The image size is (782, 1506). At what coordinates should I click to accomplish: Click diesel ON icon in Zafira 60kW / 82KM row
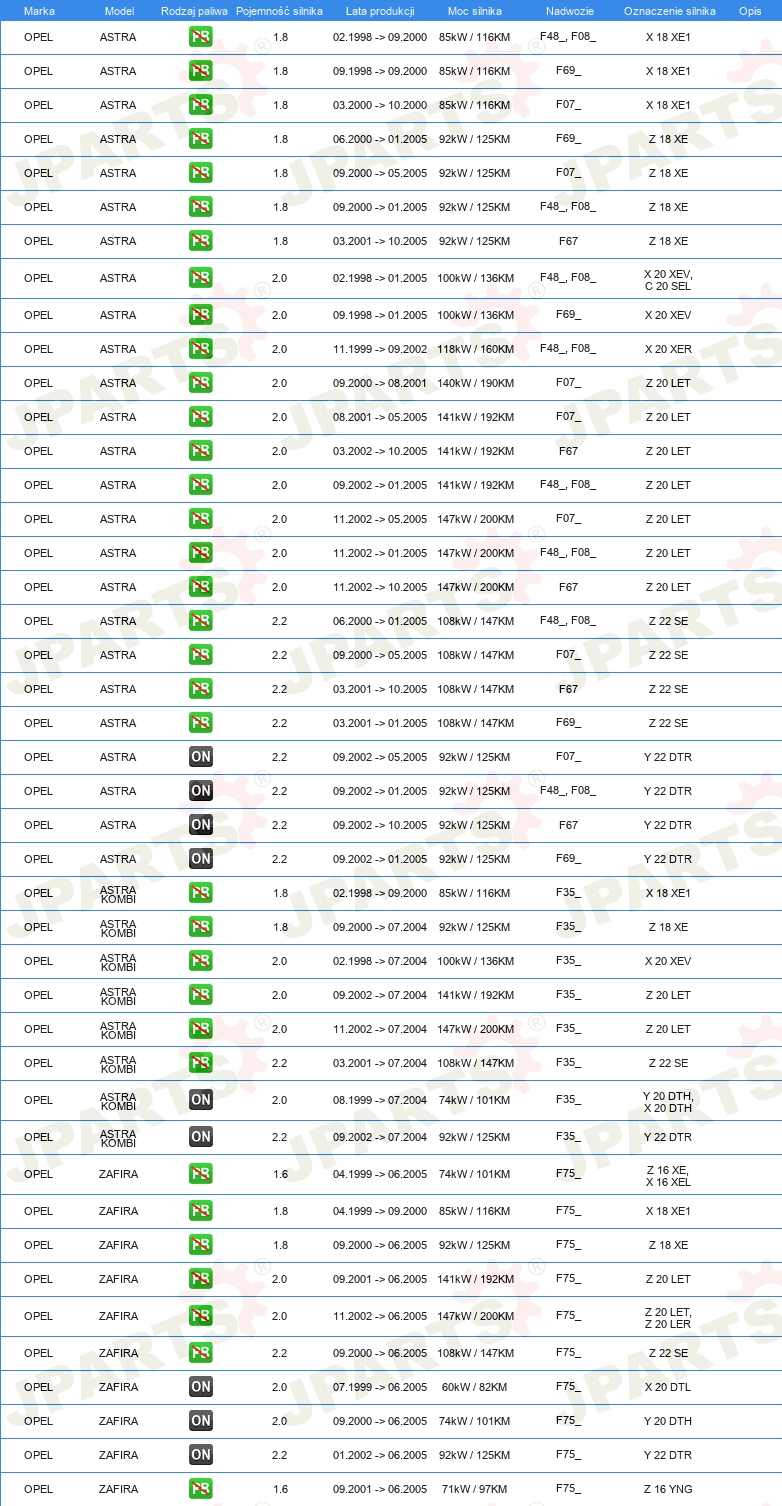click(200, 1387)
